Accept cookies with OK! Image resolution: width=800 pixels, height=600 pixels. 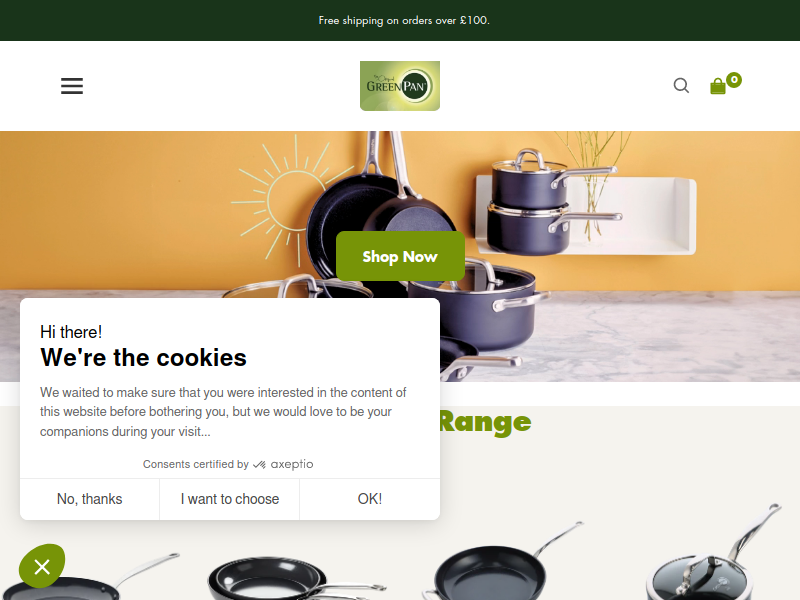coord(370,499)
